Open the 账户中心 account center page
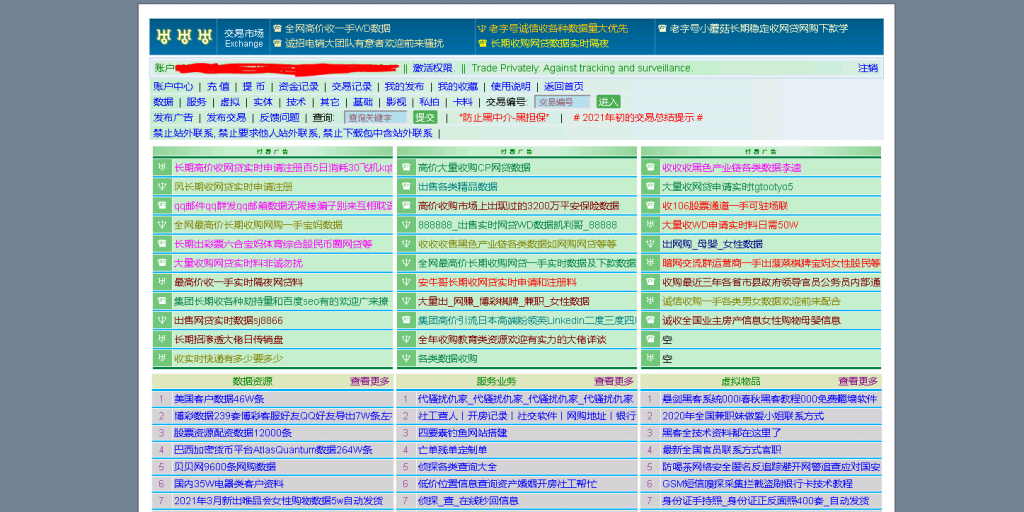 point(173,86)
